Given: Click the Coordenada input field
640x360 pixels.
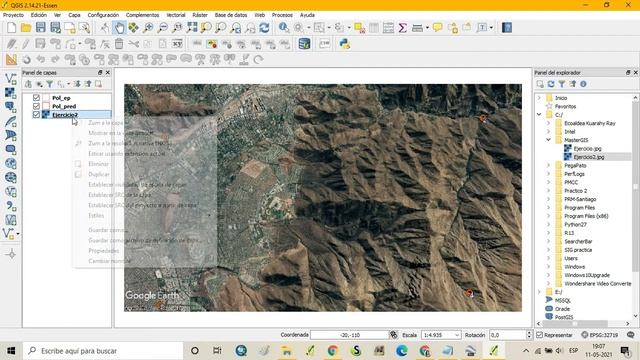Looking at the screenshot, I should (349, 335).
